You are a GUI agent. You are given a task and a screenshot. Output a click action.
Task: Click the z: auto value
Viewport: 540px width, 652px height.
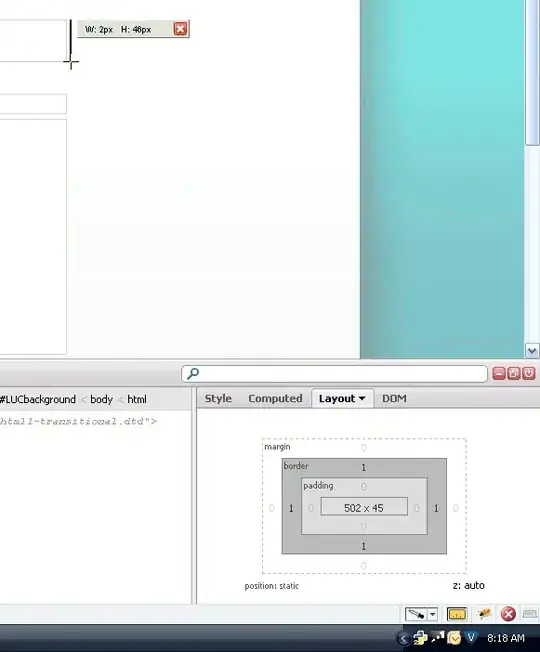[468, 585]
